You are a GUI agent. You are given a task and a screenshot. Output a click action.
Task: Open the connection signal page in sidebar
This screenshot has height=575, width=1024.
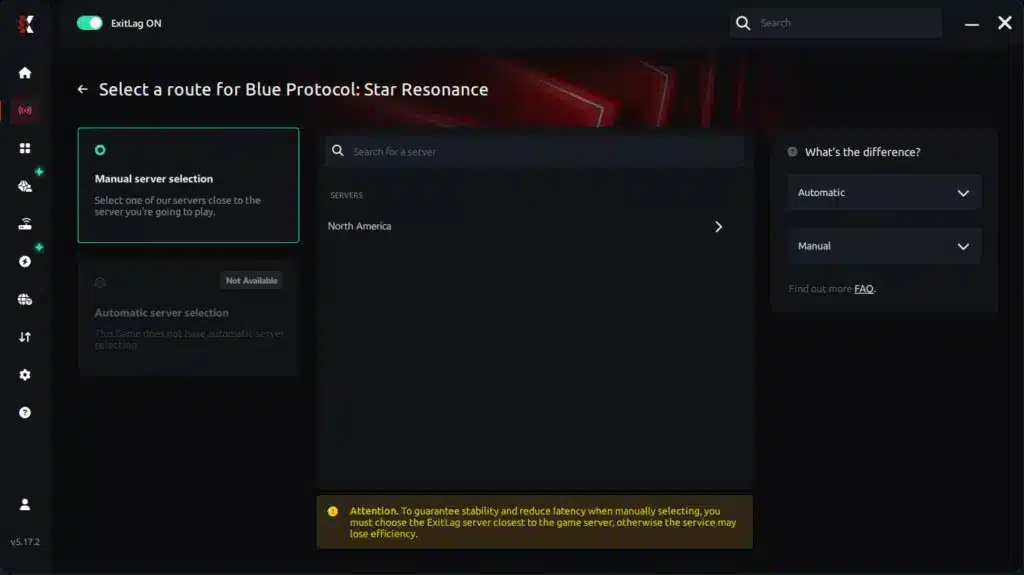click(x=25, y=110)
